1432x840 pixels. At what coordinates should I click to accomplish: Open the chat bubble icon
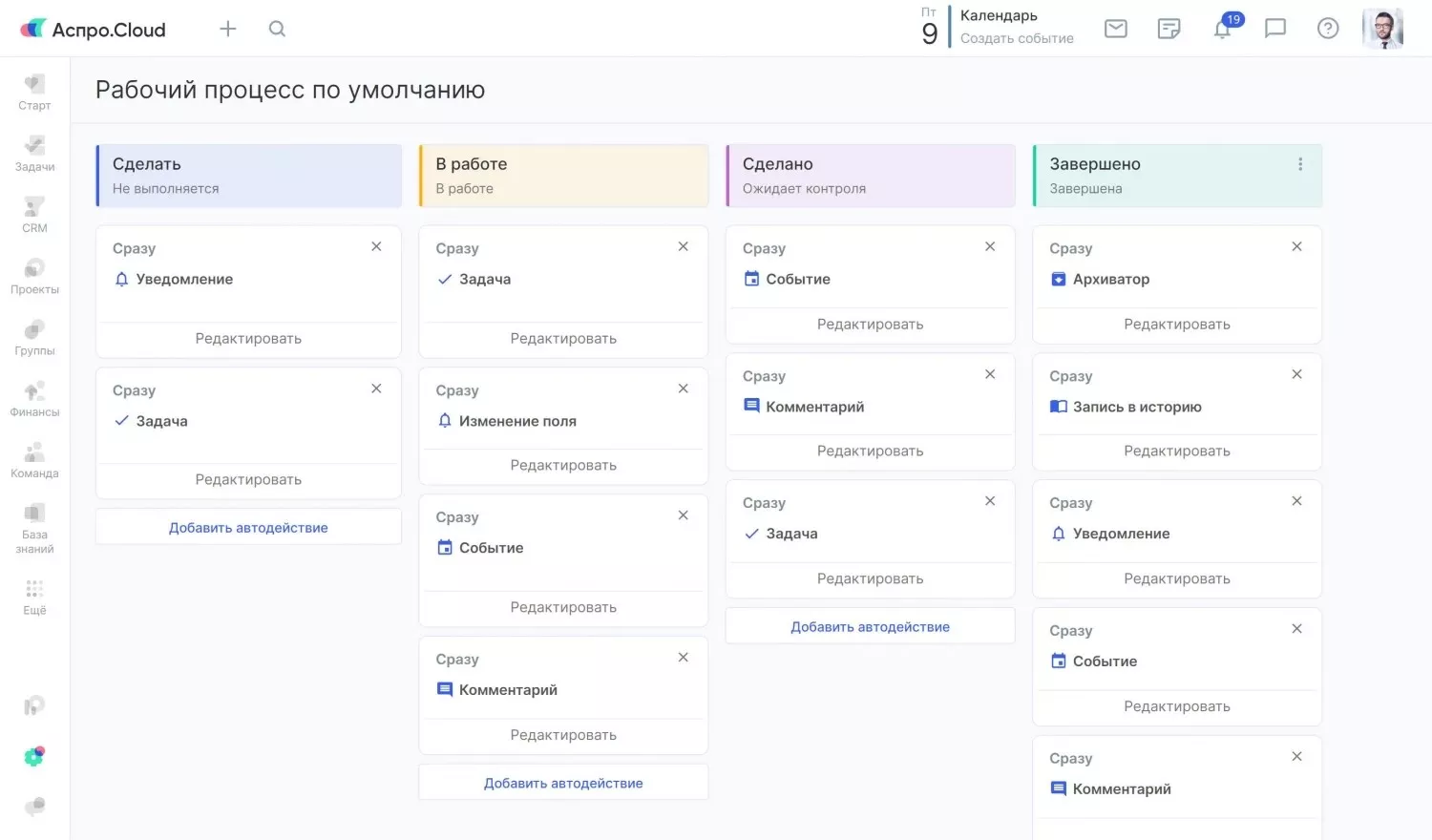click(1274, 29)
